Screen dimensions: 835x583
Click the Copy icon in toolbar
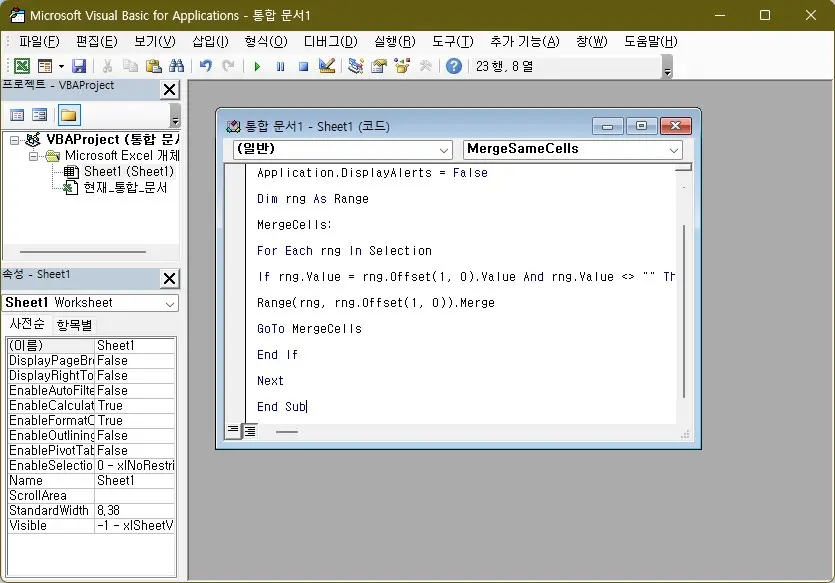[x=130, y=66]
